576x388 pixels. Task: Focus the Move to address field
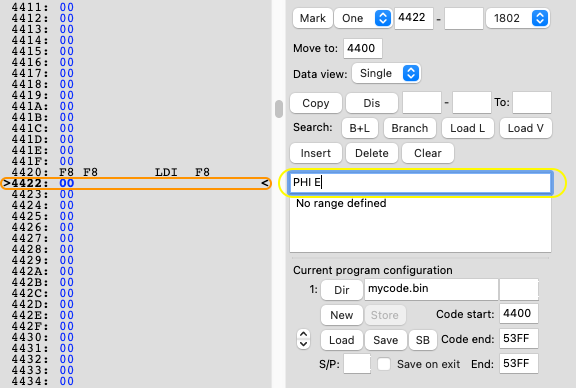pyautogui.click(x=363, y=48)
